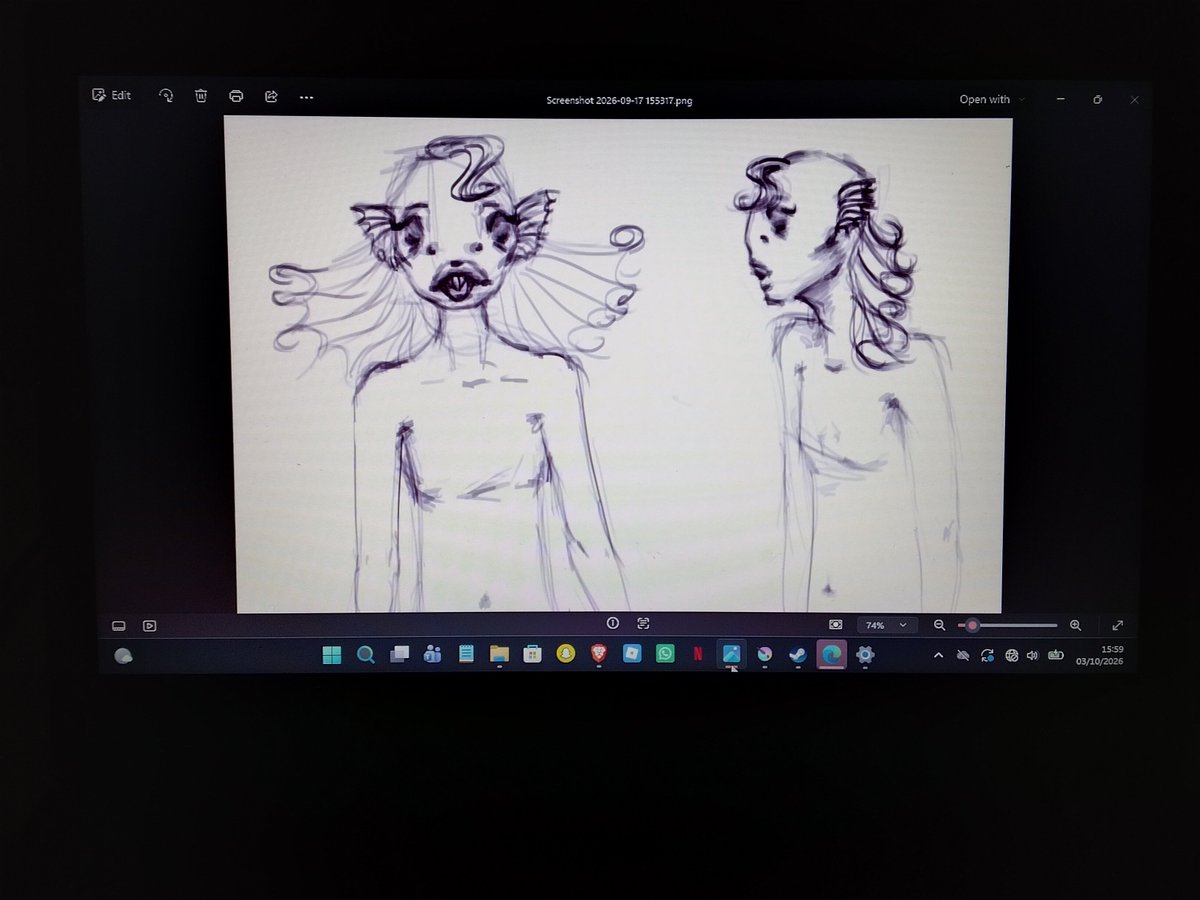Image resolution: width=1200 pixels, height=900 pixels.
Task: Click the volume speaker tray icon
Action: point(1031,656)
